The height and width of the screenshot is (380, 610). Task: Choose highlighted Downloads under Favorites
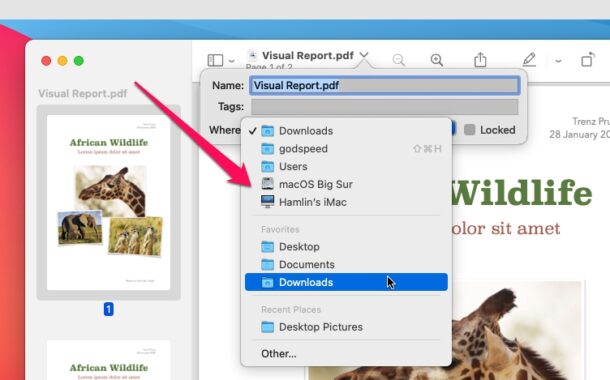(x=346, y=282)
